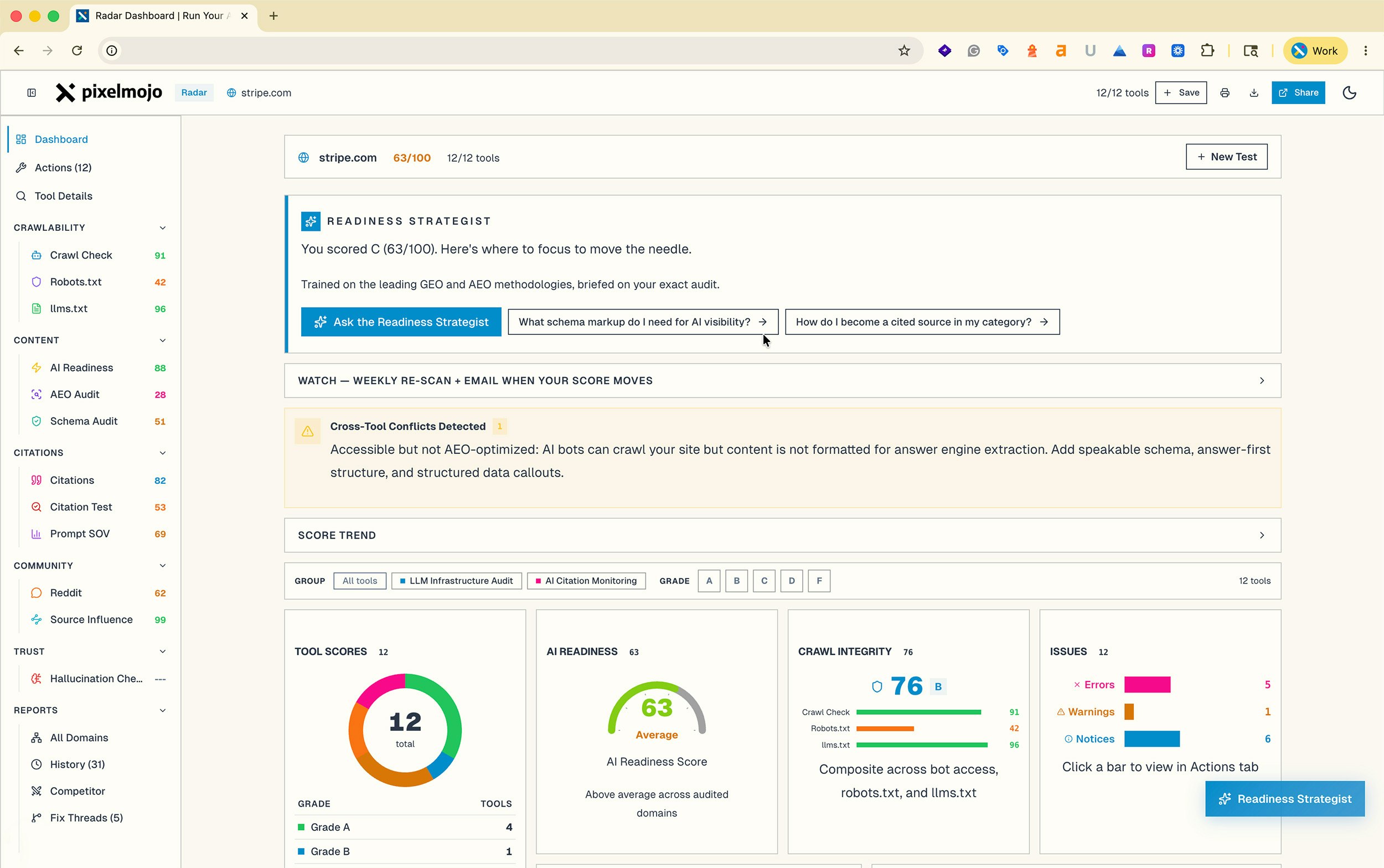Save the audit with Save button
This screenshot has height=868, width=1384.
1181,93
